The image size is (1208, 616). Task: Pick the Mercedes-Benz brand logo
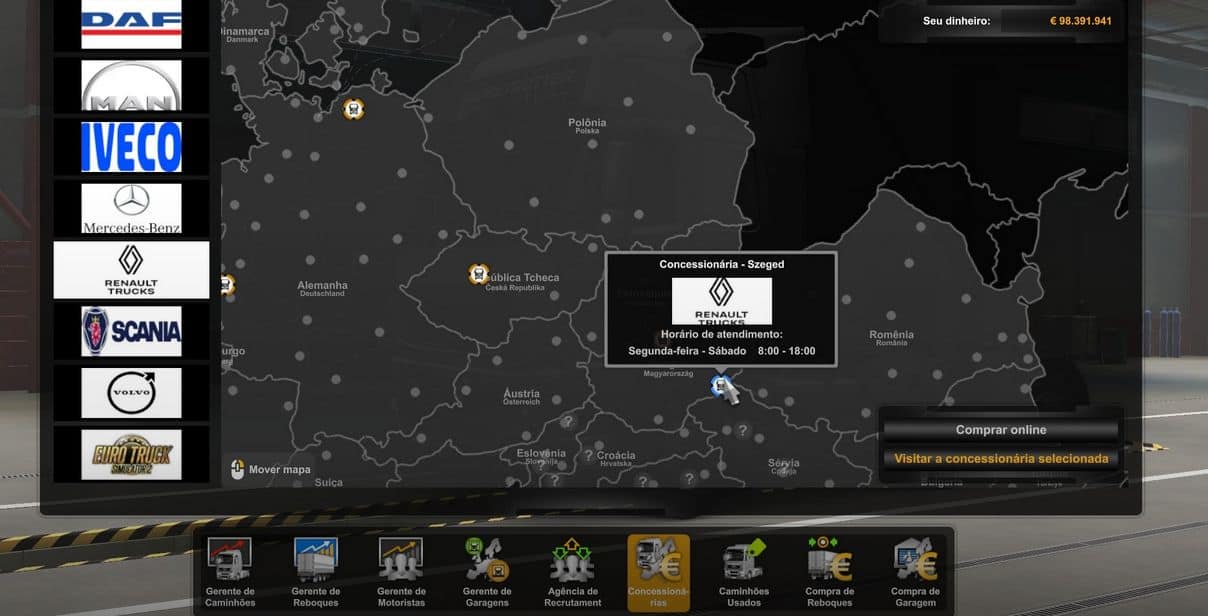[131, 208]
